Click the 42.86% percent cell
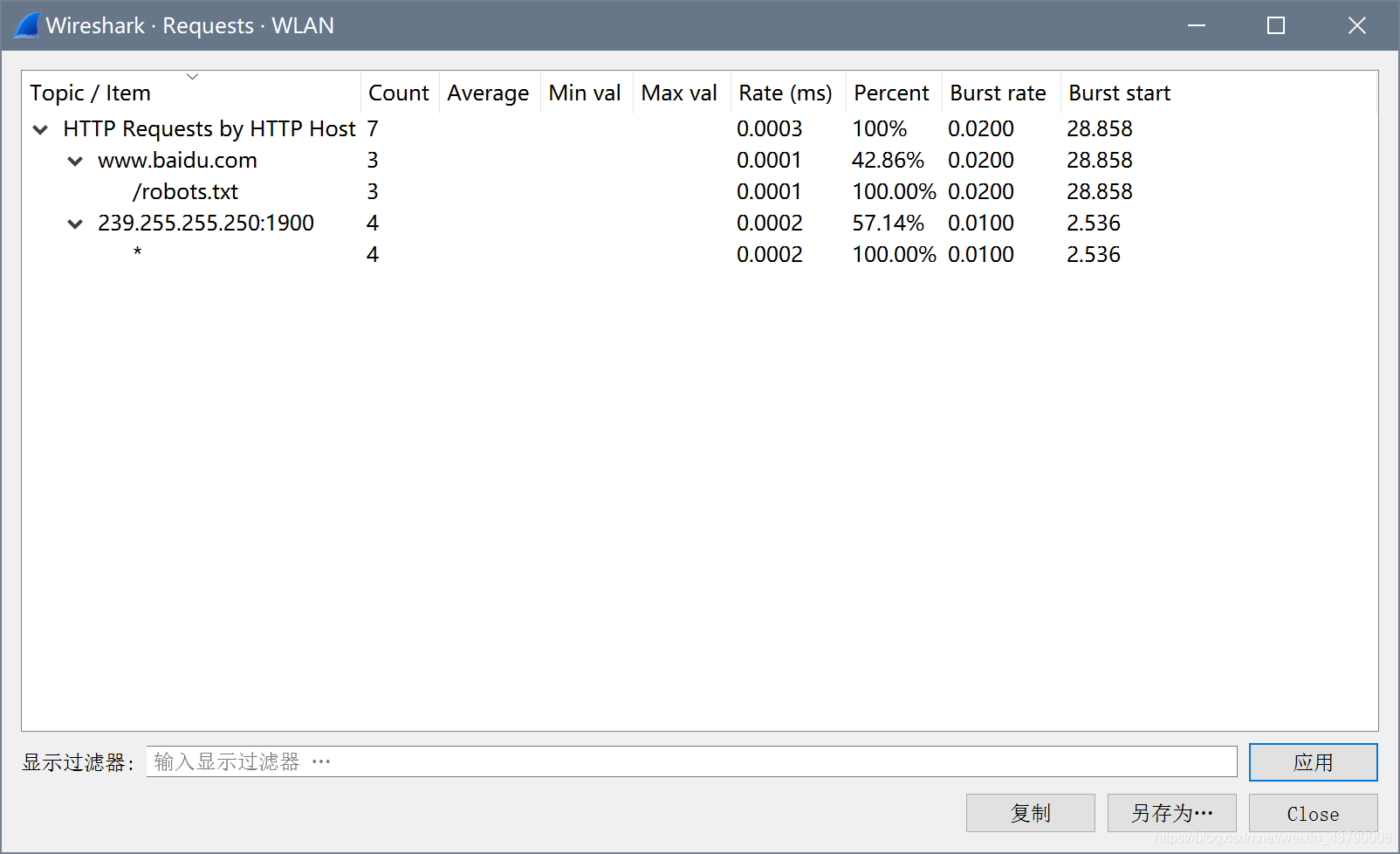This screenshot has width=1400, height=854. [x=888, y=161]
